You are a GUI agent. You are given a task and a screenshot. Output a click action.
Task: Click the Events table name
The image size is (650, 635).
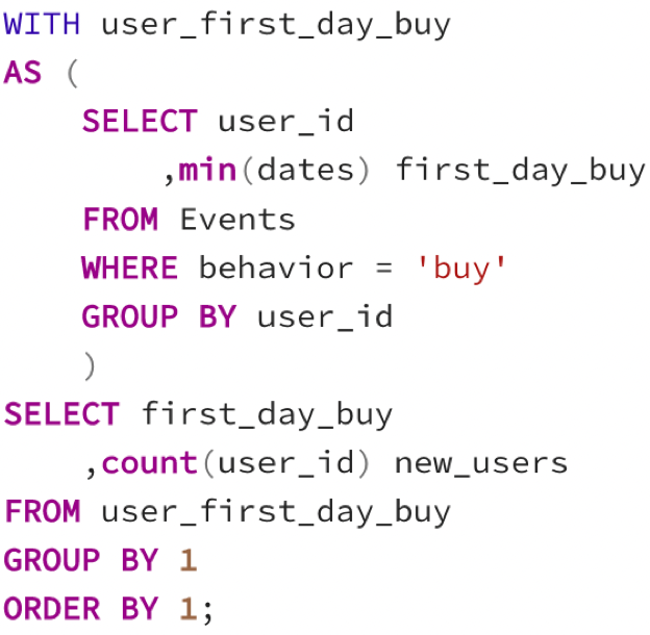coord(238,219)
